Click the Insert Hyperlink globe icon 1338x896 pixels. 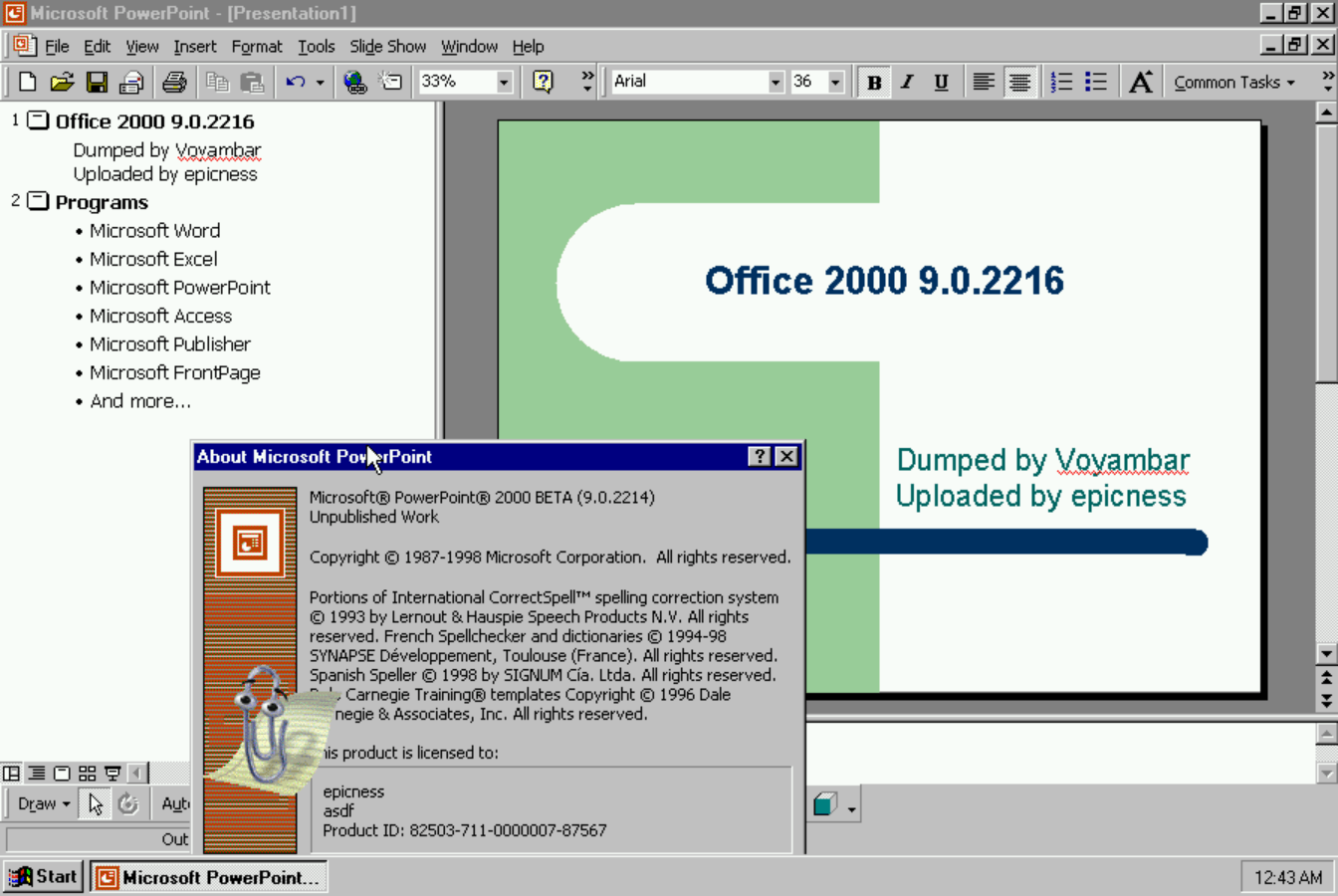click(x=354, y=82)
